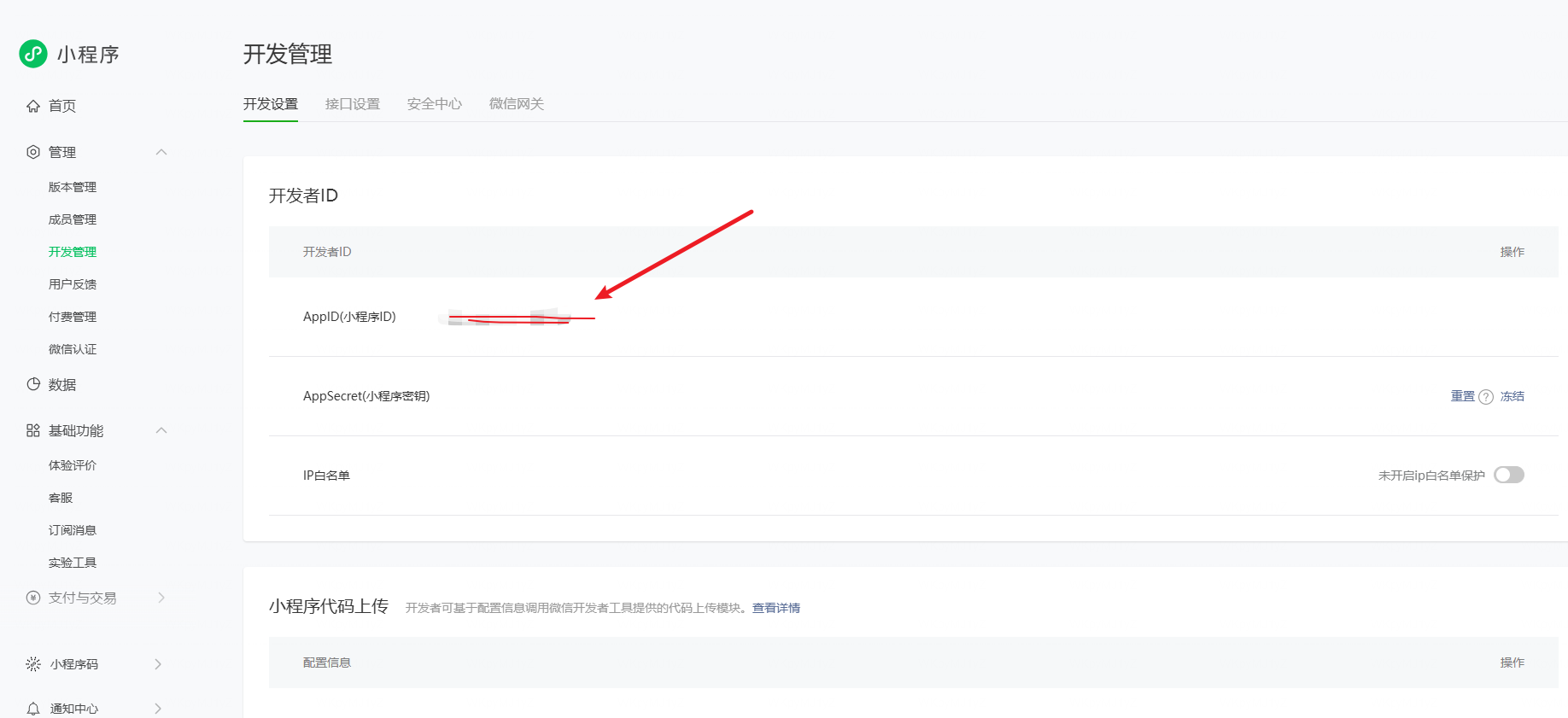Open 客服 in the sidebar

point(61,498)
